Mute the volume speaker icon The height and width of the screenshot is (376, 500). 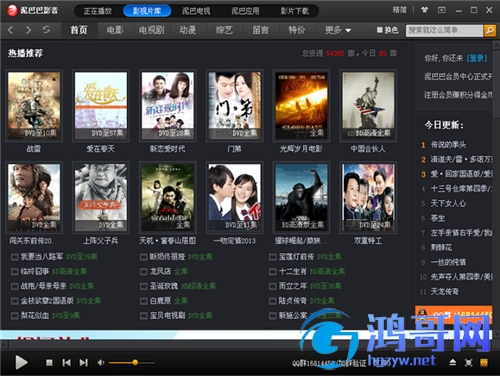click(101, 362)
